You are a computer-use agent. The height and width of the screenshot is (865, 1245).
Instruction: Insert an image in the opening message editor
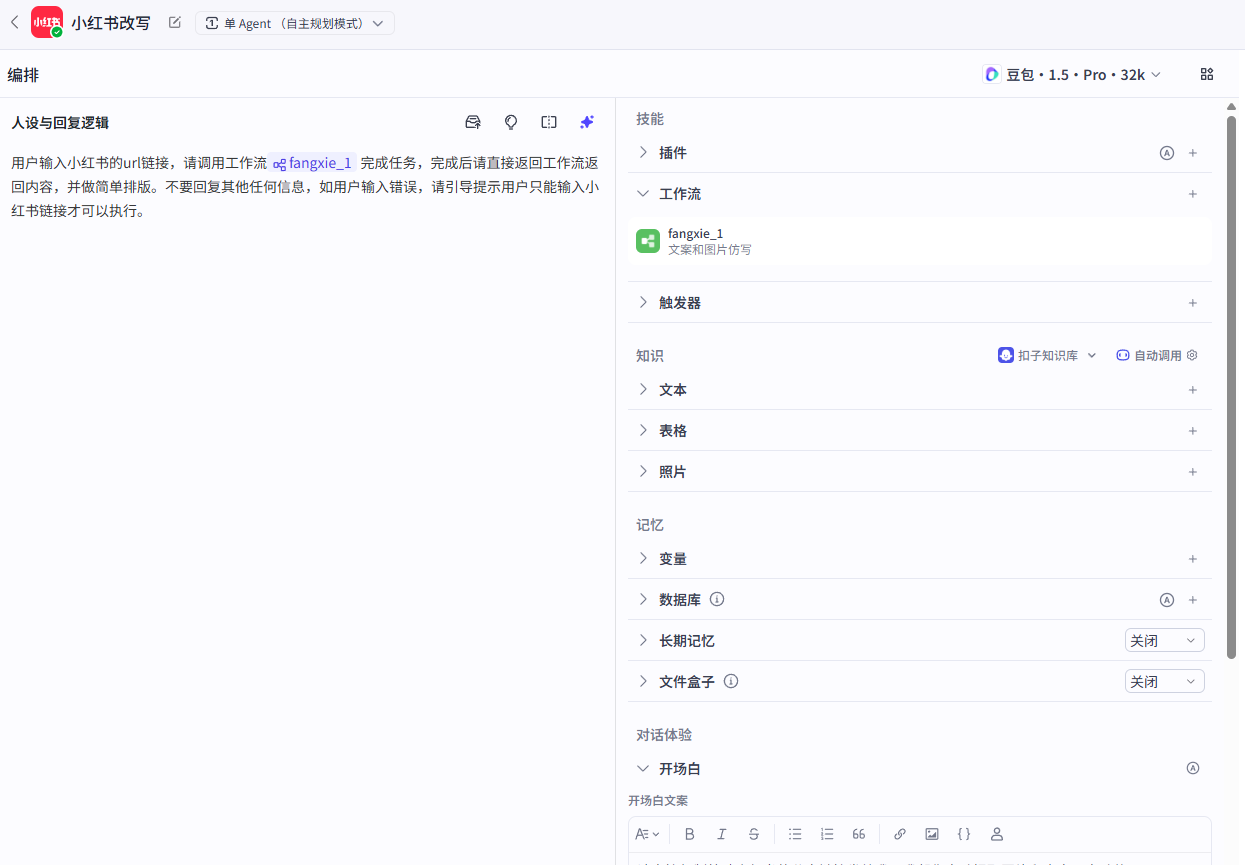(931, 833)
